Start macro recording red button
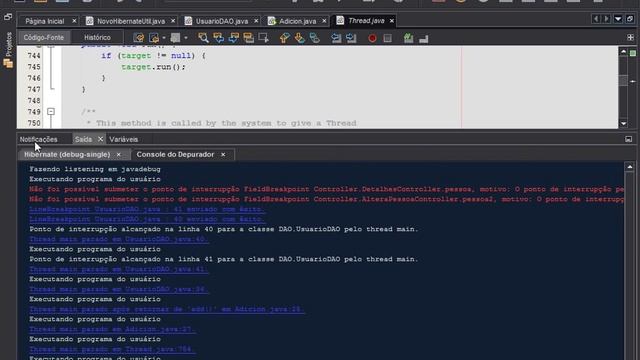 click(372, 38)
